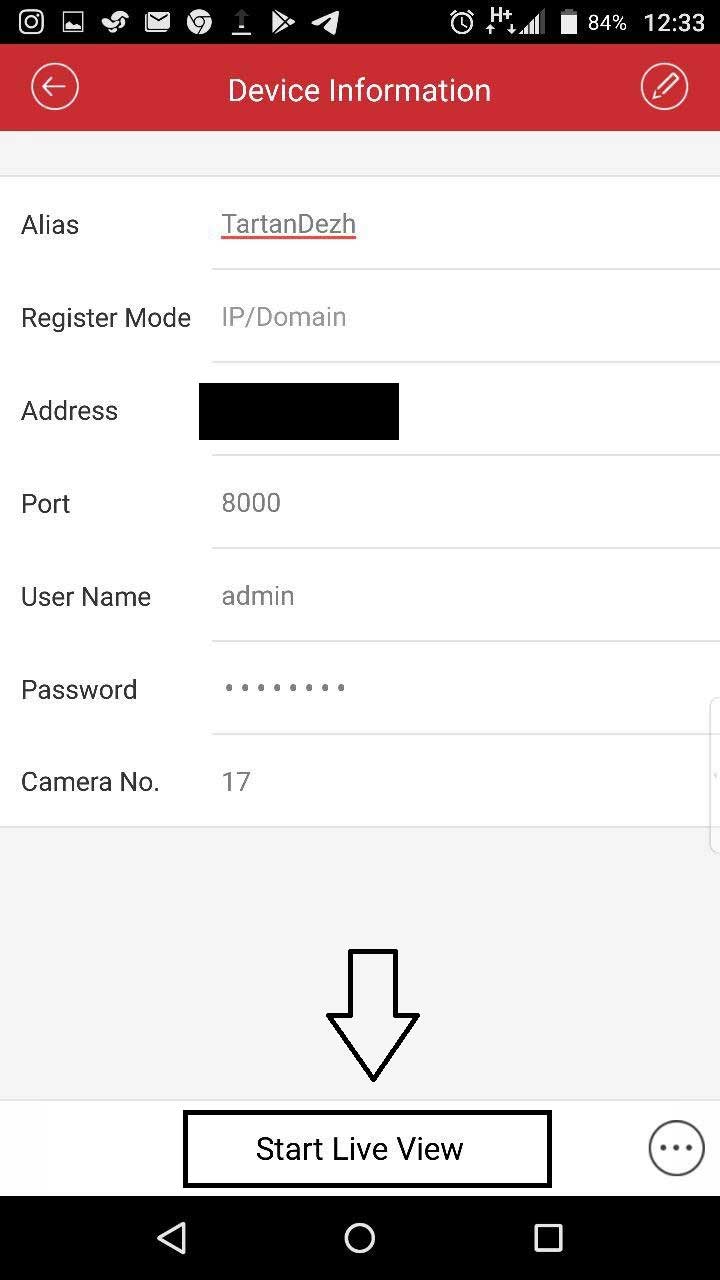Tap the Android home circle button
The image size is (720, 1280).
point(360,1238)
